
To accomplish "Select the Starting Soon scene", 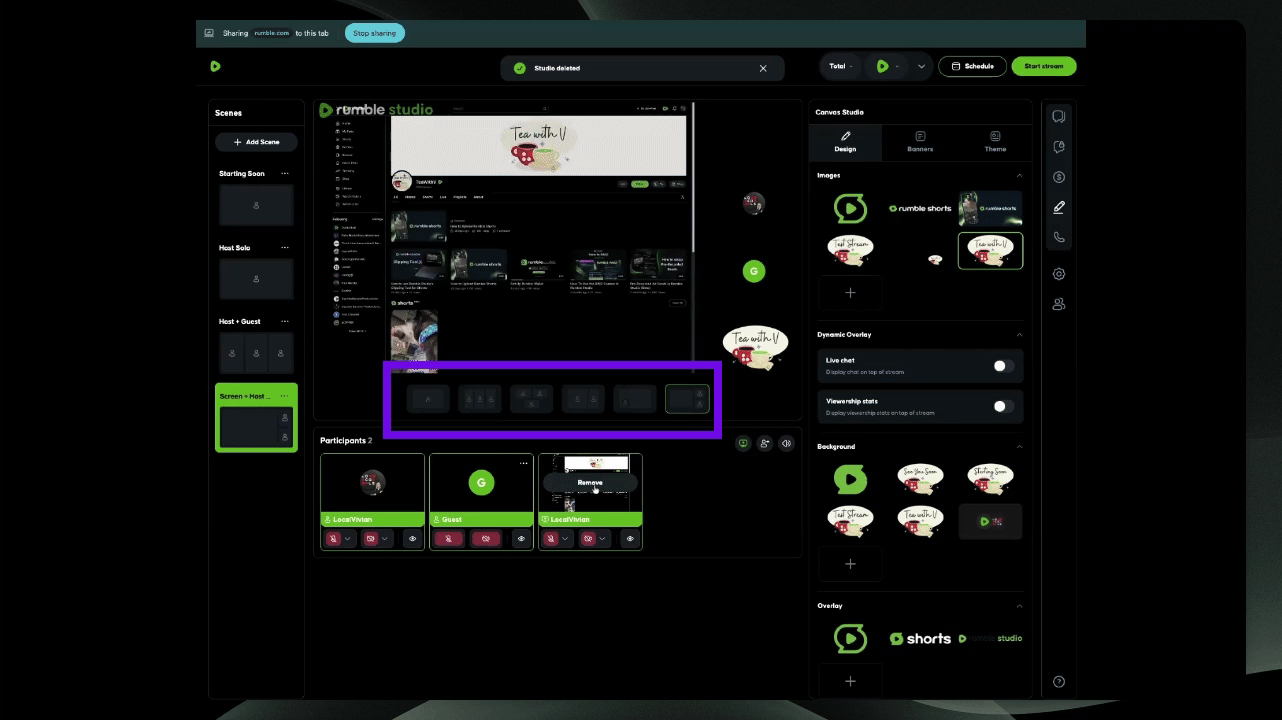I will tap(256, 205).
